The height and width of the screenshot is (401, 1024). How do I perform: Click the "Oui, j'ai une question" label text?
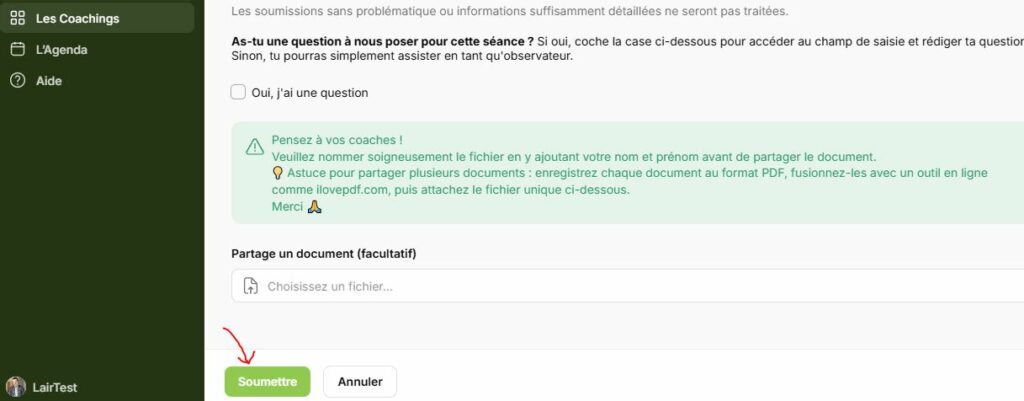(310, 93)
